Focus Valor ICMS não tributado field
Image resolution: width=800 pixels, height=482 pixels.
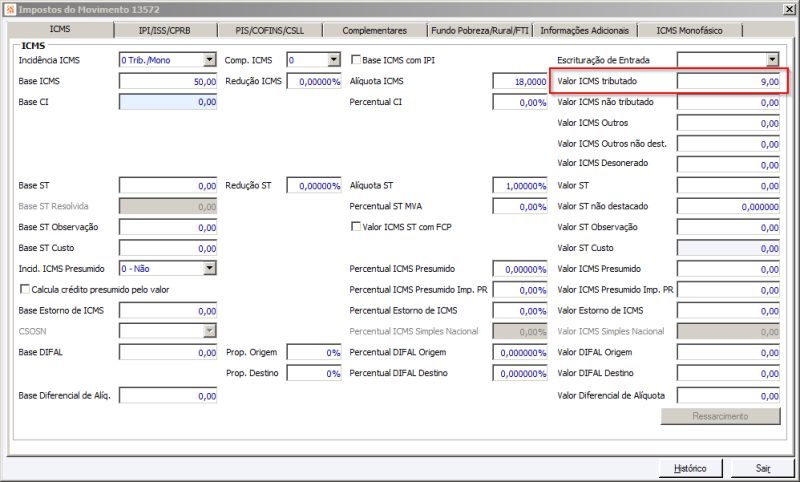point(729,102)
